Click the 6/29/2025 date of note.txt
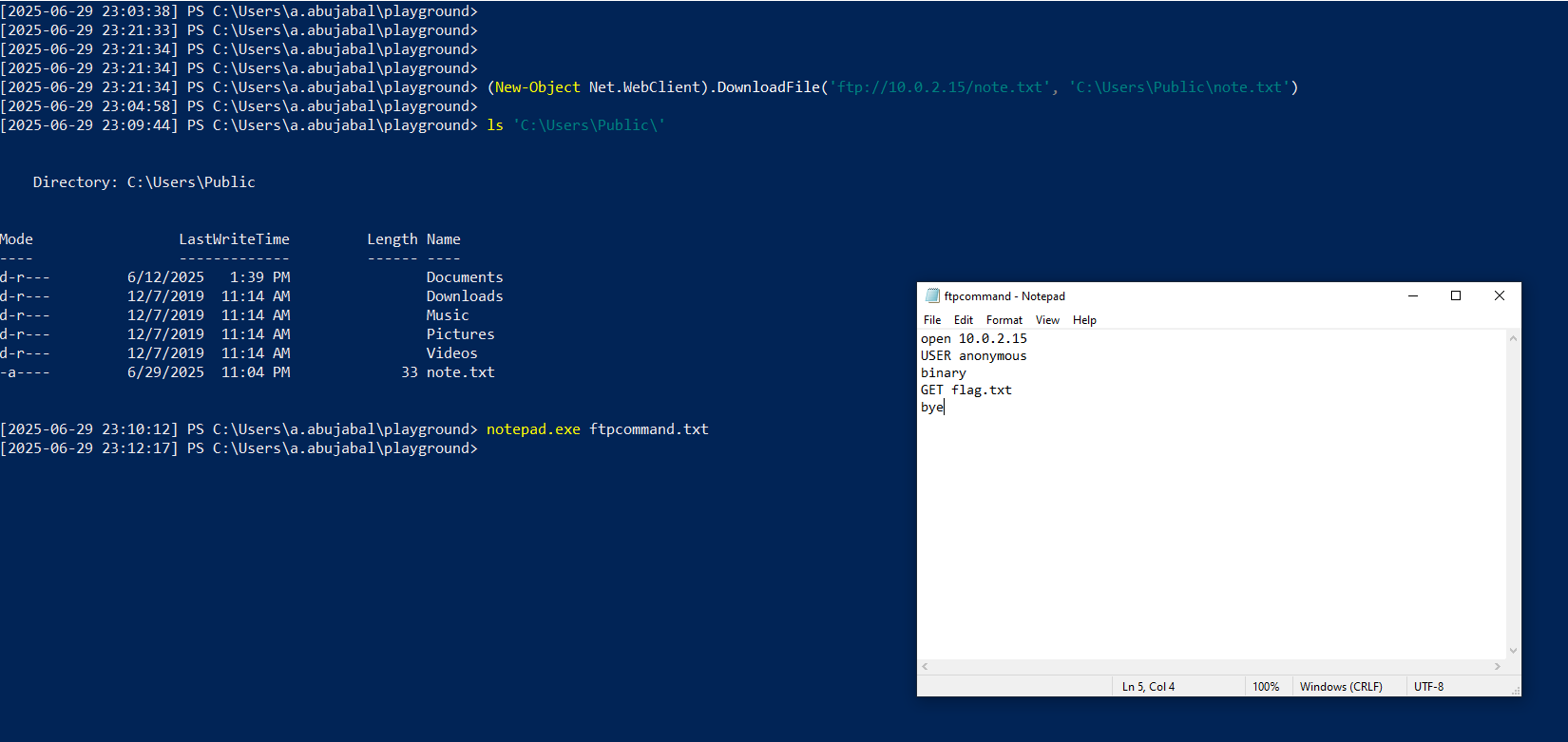Image resolution: width=1568 pixels, height=742 pixels. tap(166, 372)
